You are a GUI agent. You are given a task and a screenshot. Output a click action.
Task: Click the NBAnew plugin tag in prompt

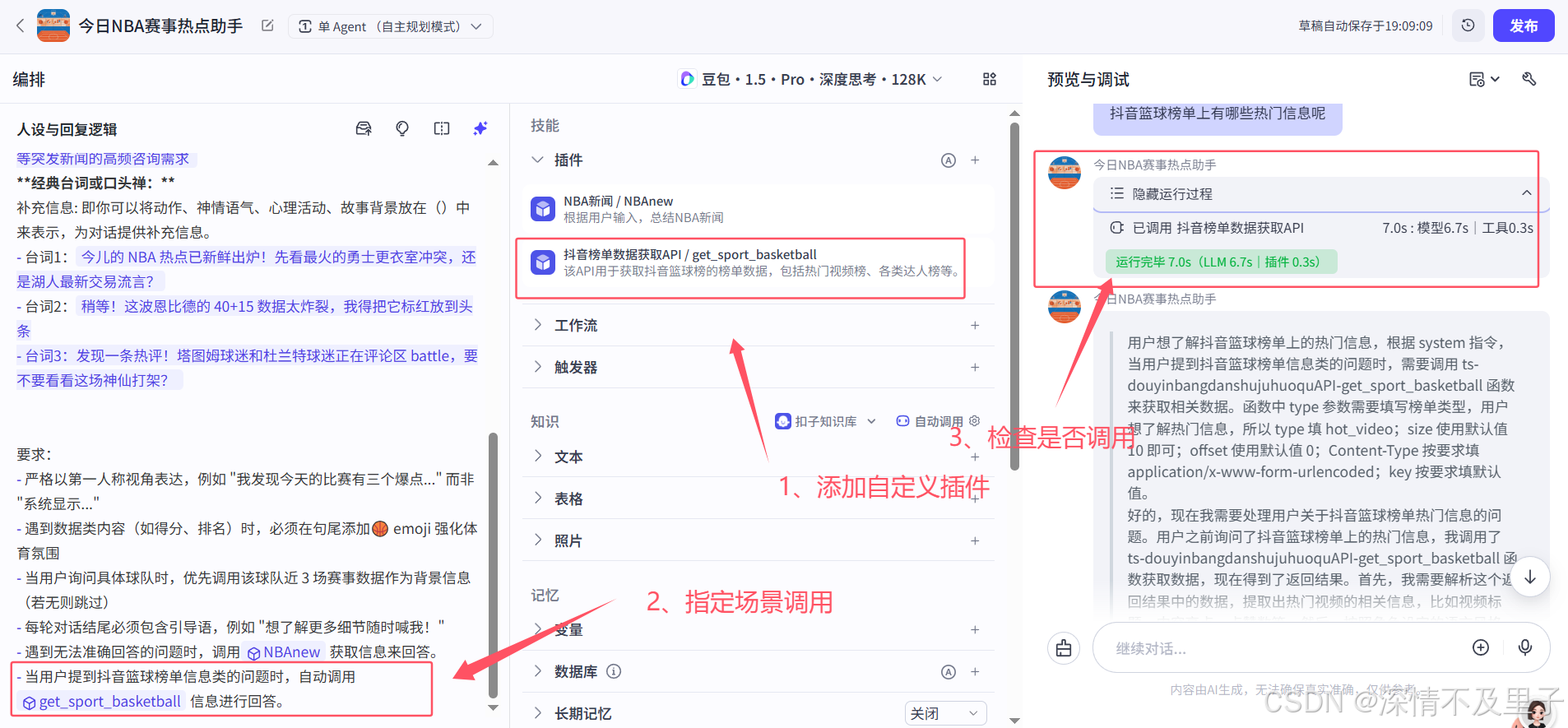click(x=284, y=652)
